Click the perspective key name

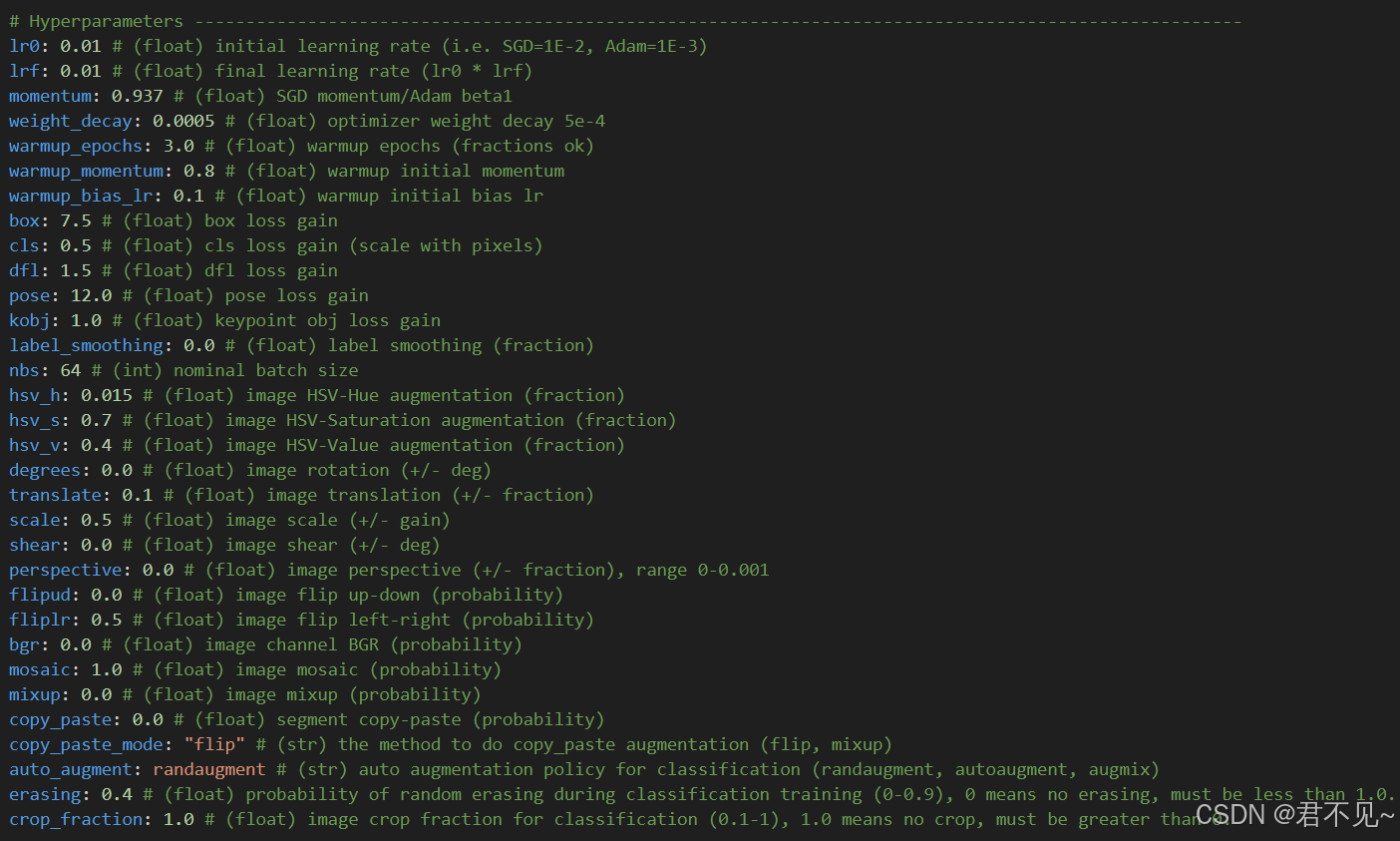(x=65, y=570)
